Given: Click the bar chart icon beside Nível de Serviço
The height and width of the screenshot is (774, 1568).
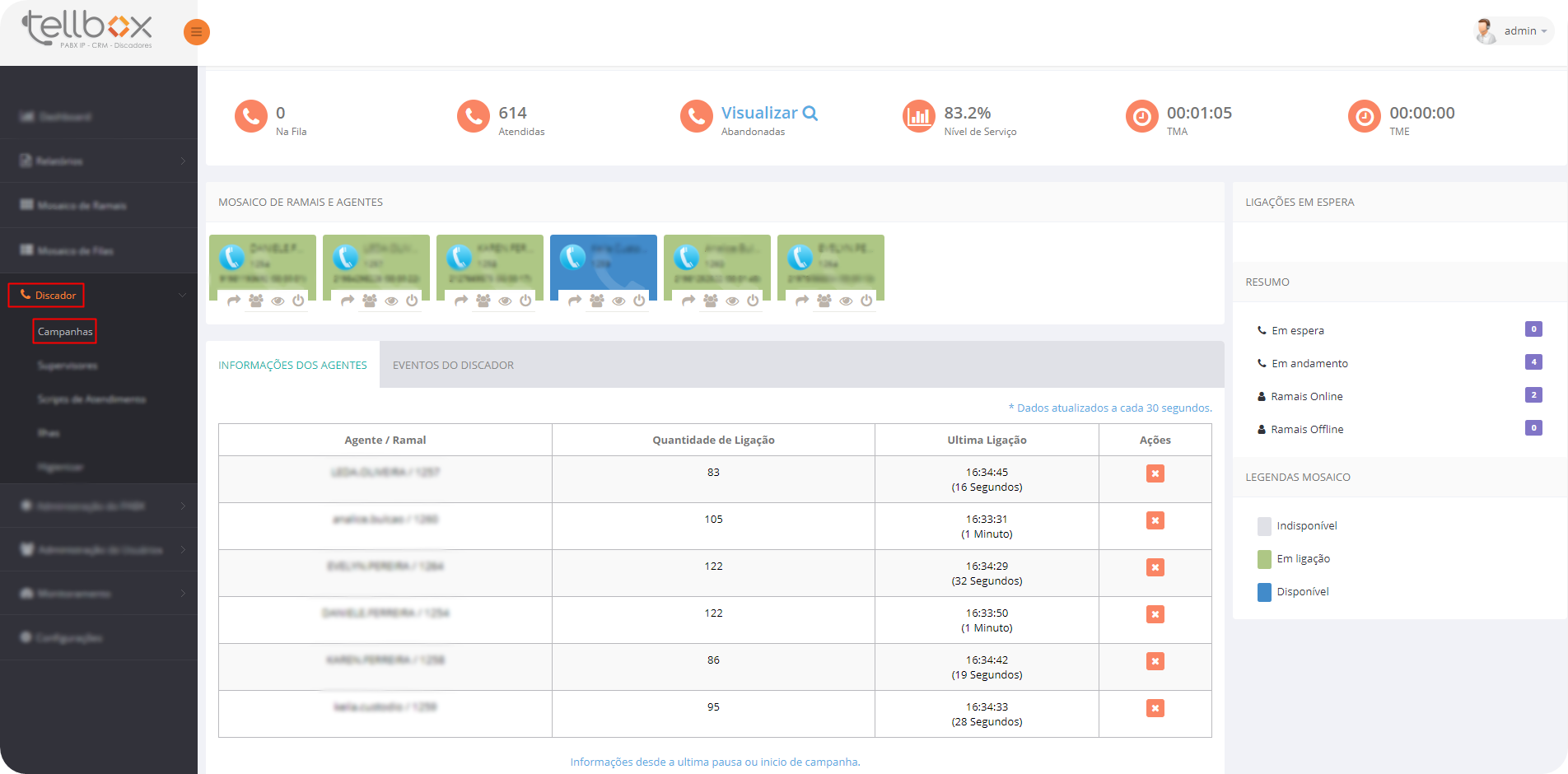Looking at the screenshot, I should pyautogui.click(x=918, y=117).
